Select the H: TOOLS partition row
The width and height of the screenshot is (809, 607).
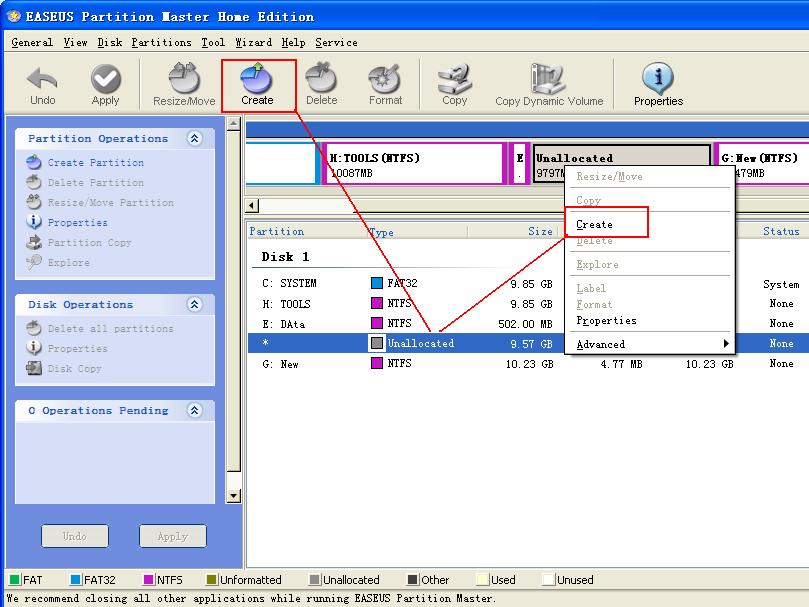[528, 304]
